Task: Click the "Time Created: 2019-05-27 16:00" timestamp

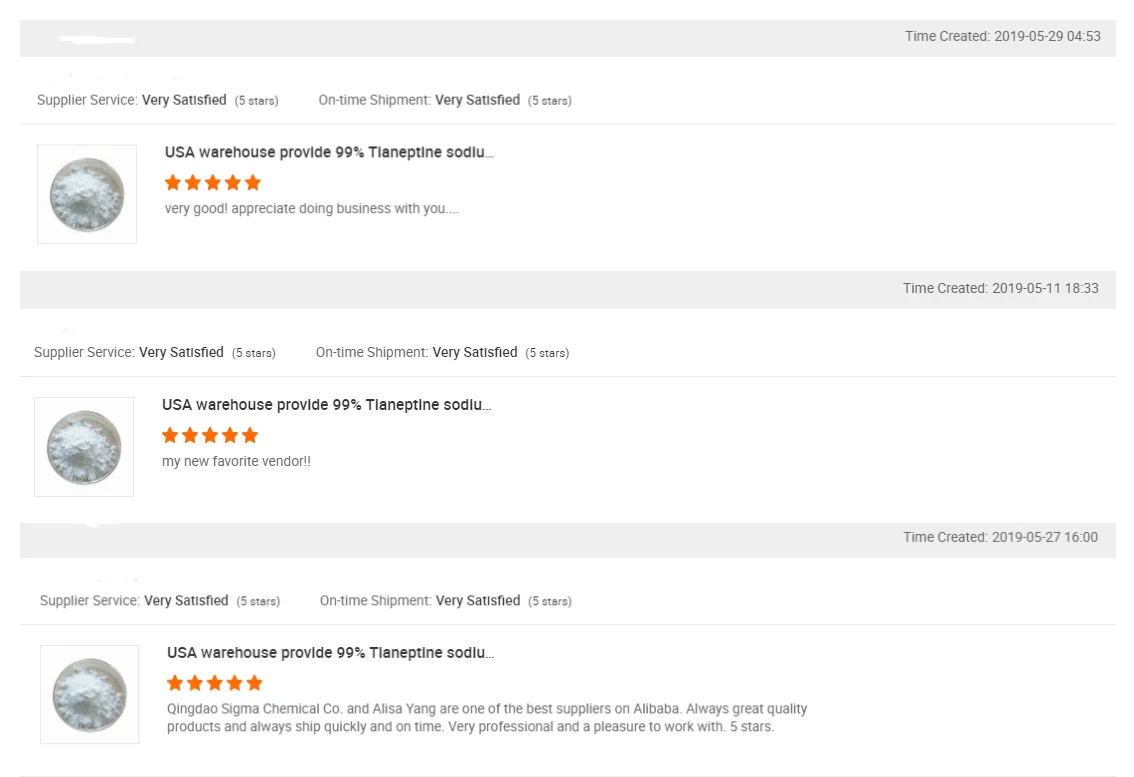Action: [1000, 537]
